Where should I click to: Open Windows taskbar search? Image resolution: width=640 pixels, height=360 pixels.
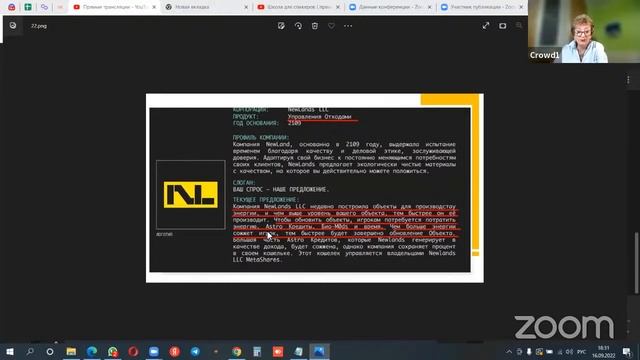(x=30, y=351)
